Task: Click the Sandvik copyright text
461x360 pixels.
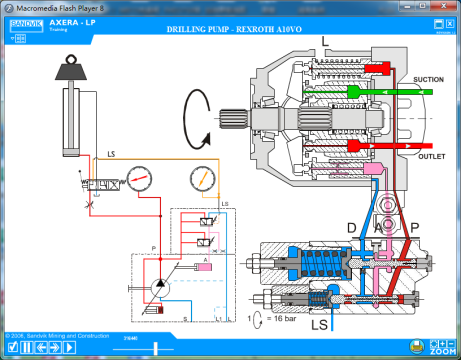Action: click(57, 336)
